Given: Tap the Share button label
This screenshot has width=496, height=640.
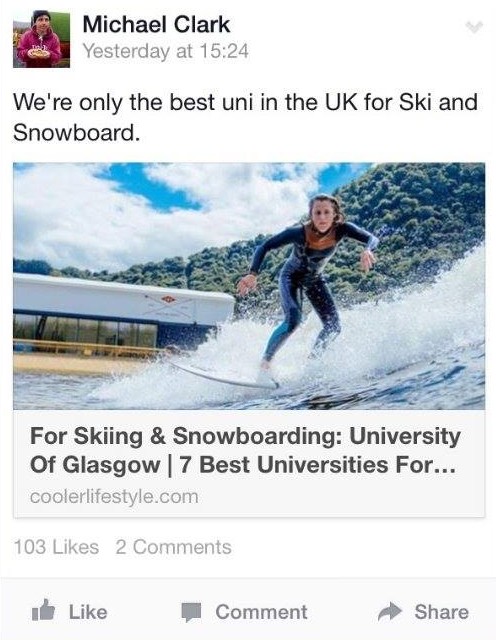Looking at the screenshot, I should click(x=442, y=612).
